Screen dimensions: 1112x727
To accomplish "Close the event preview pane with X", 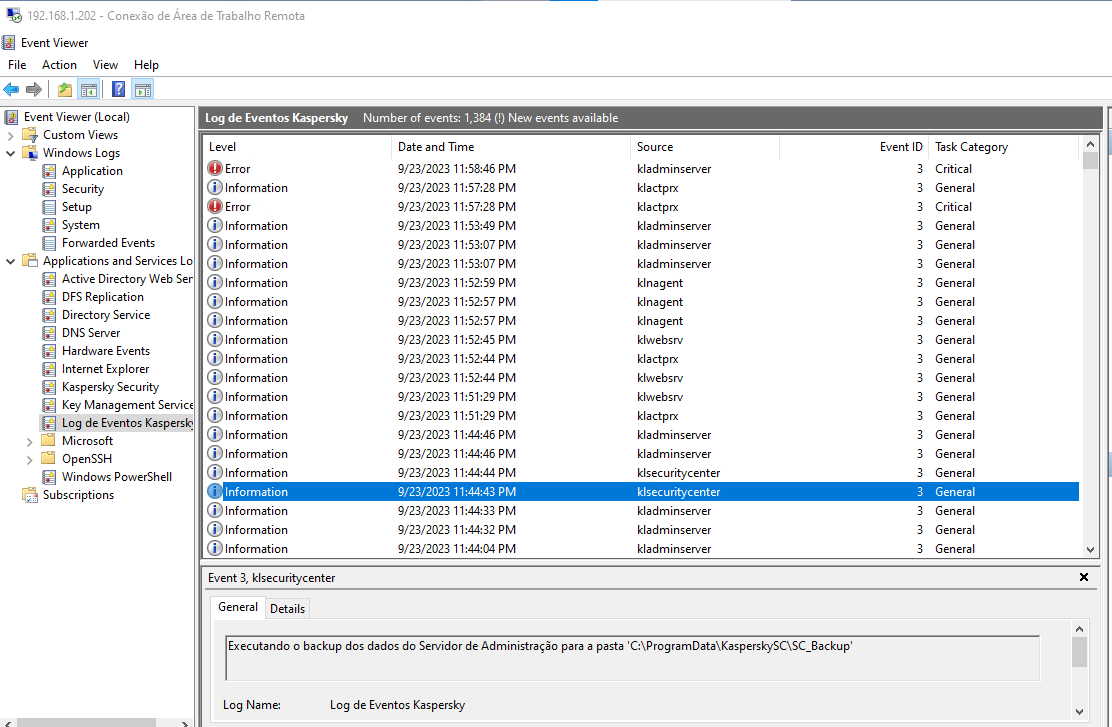I will tap(1084, 577).
